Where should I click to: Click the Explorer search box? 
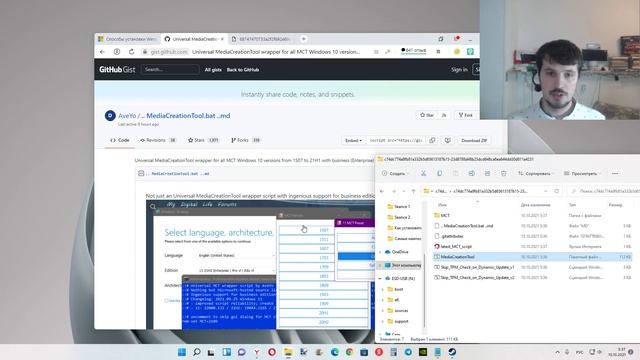(x=604, y=191)
